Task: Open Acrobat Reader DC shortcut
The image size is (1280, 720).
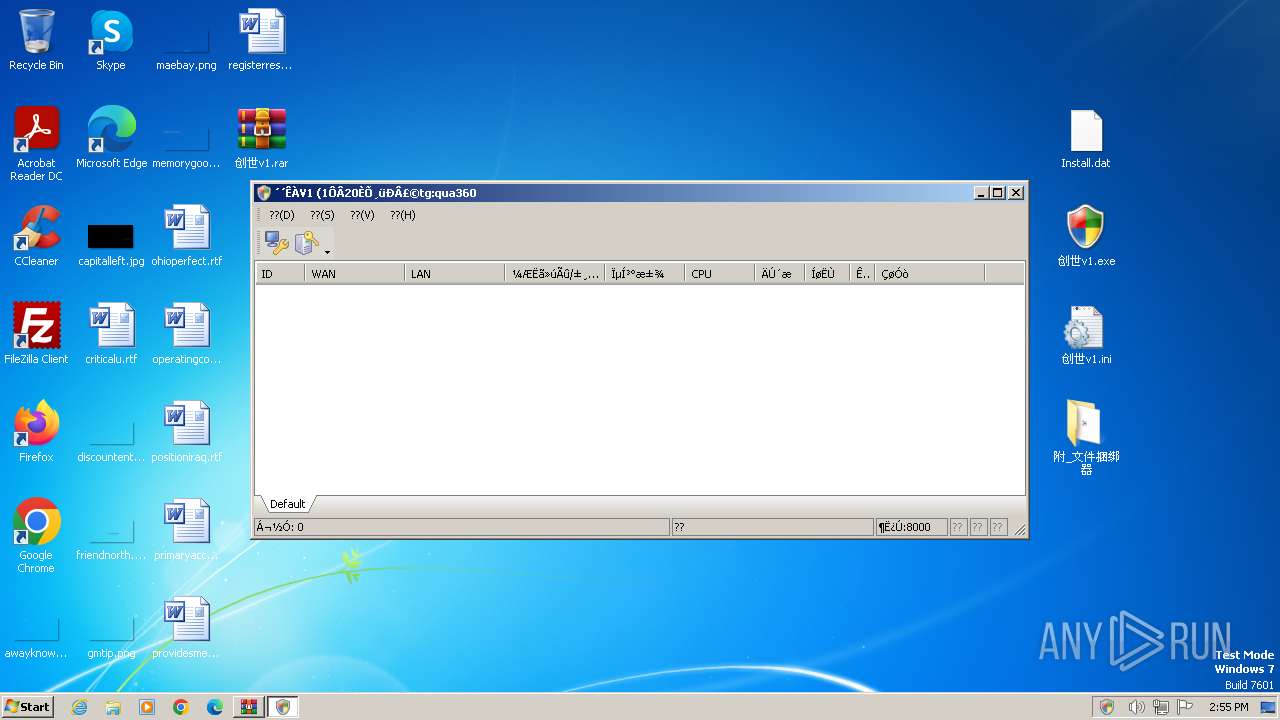Action: (x=36, y=145)
